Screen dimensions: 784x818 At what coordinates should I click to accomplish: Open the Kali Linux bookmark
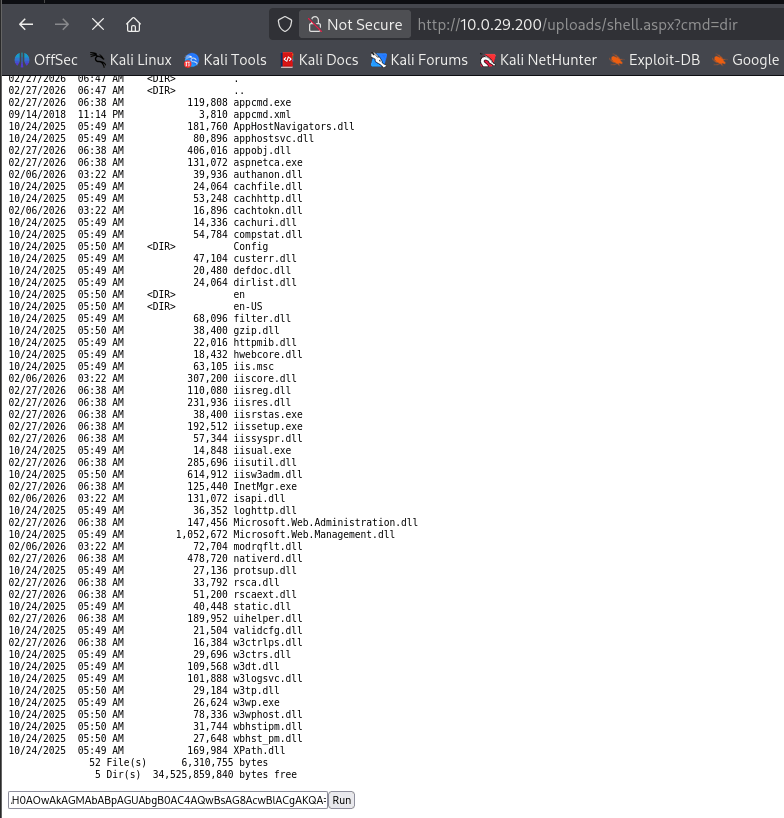click(131, 60)
